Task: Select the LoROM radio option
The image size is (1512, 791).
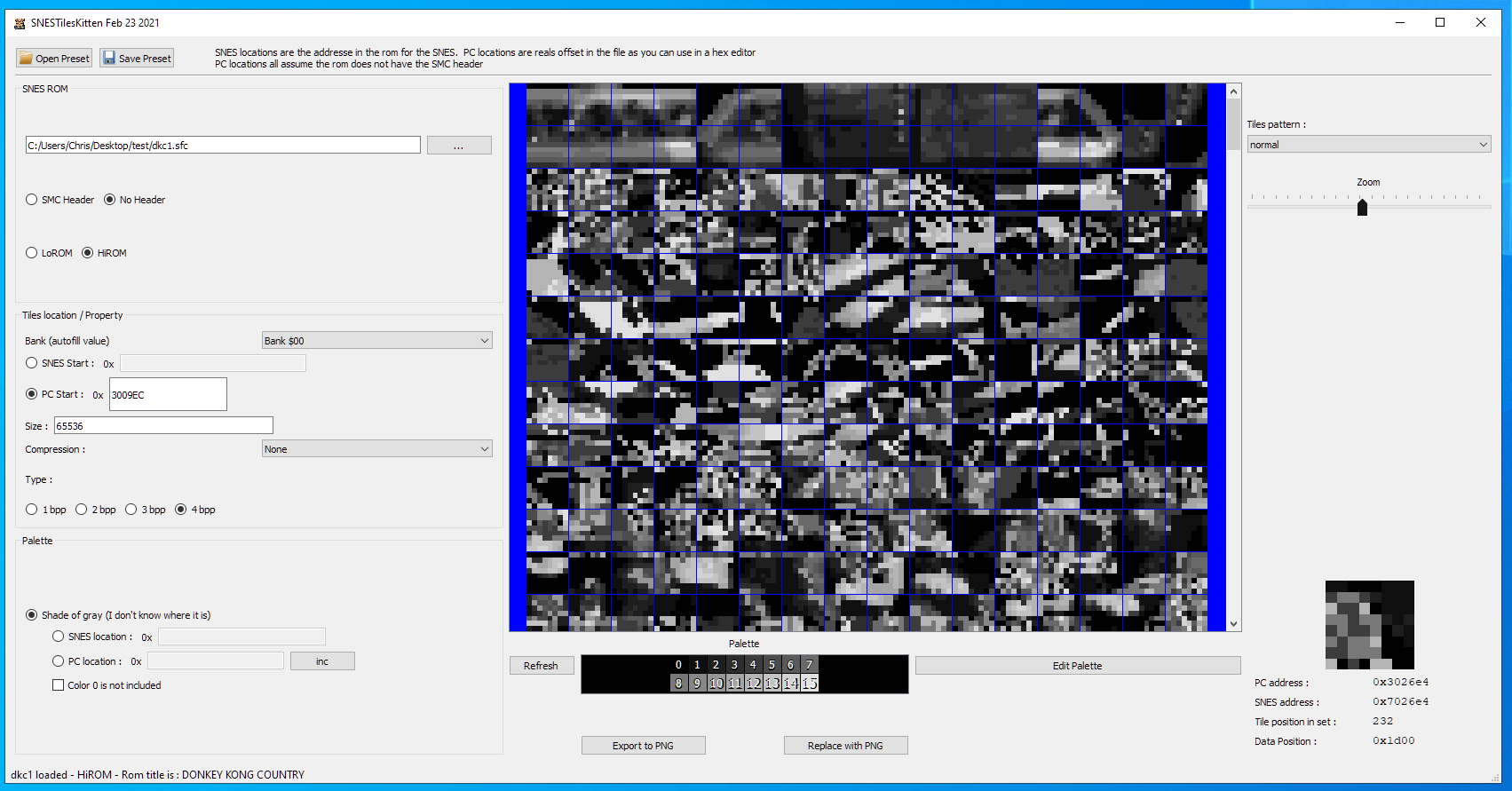Action: coord(32,253)
